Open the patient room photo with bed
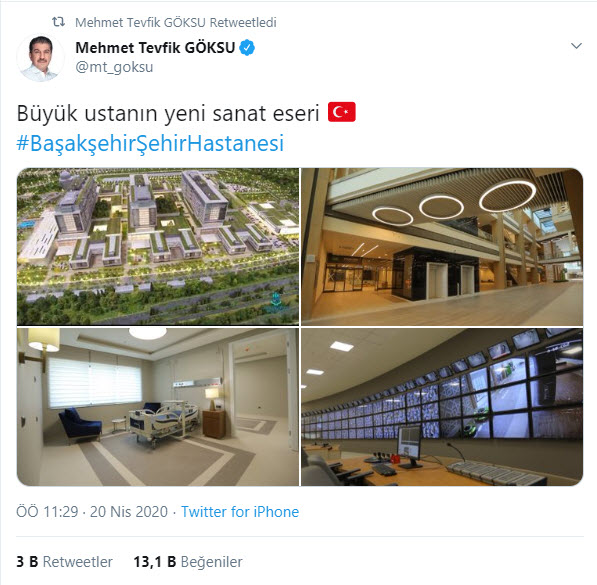Image resolution: width=597 pixels, height=585 pixels. (158, 407)
